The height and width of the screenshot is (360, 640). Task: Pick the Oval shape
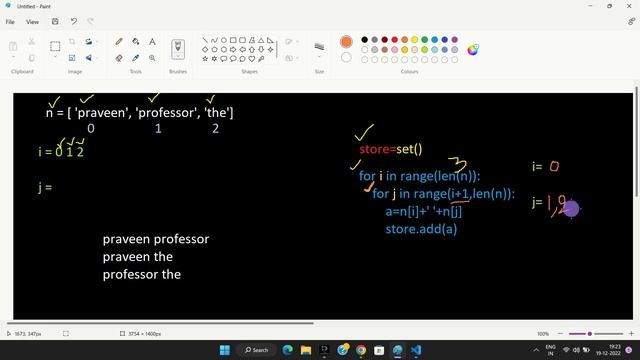pos(224,40)
